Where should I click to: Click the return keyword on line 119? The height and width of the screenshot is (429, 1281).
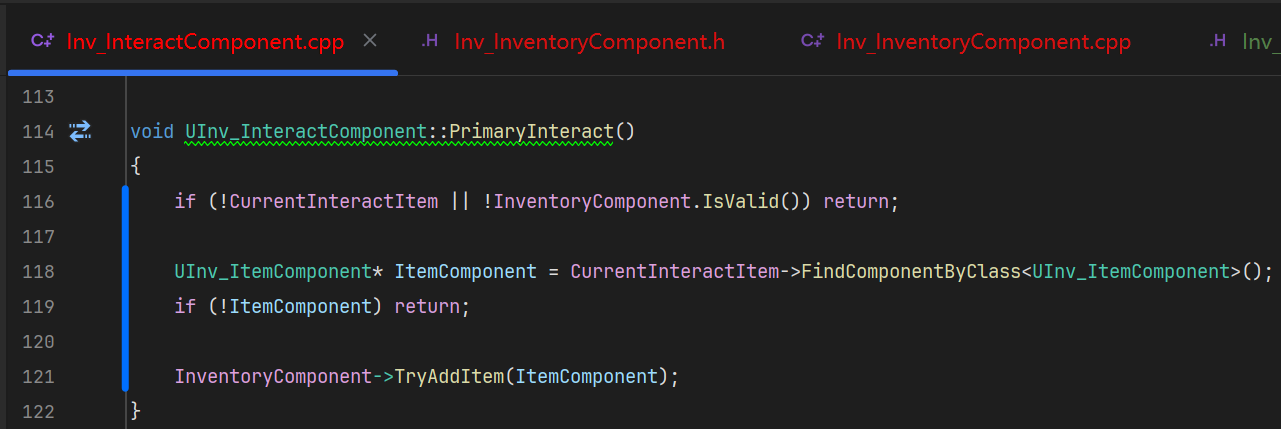[x=427, y=306]
